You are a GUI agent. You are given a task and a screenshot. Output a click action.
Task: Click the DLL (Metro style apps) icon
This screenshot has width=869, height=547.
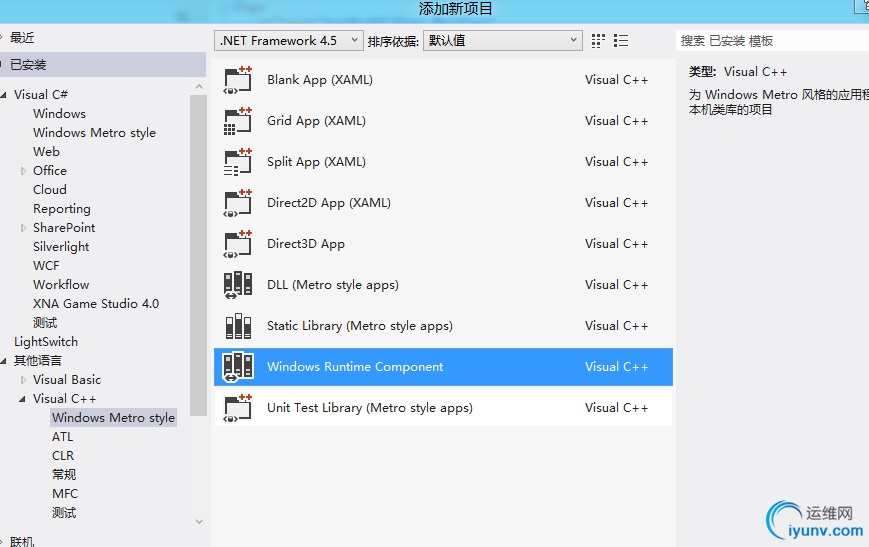point(238,285)
